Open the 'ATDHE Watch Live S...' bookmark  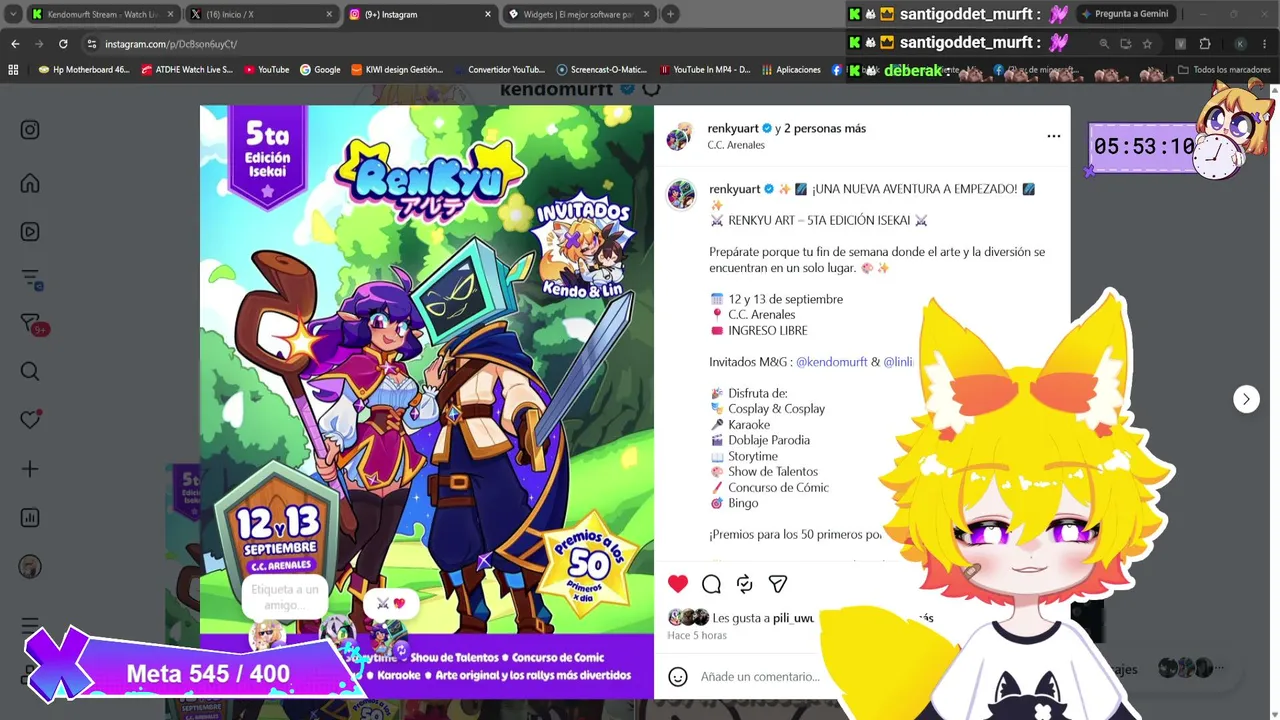(187, 70)
